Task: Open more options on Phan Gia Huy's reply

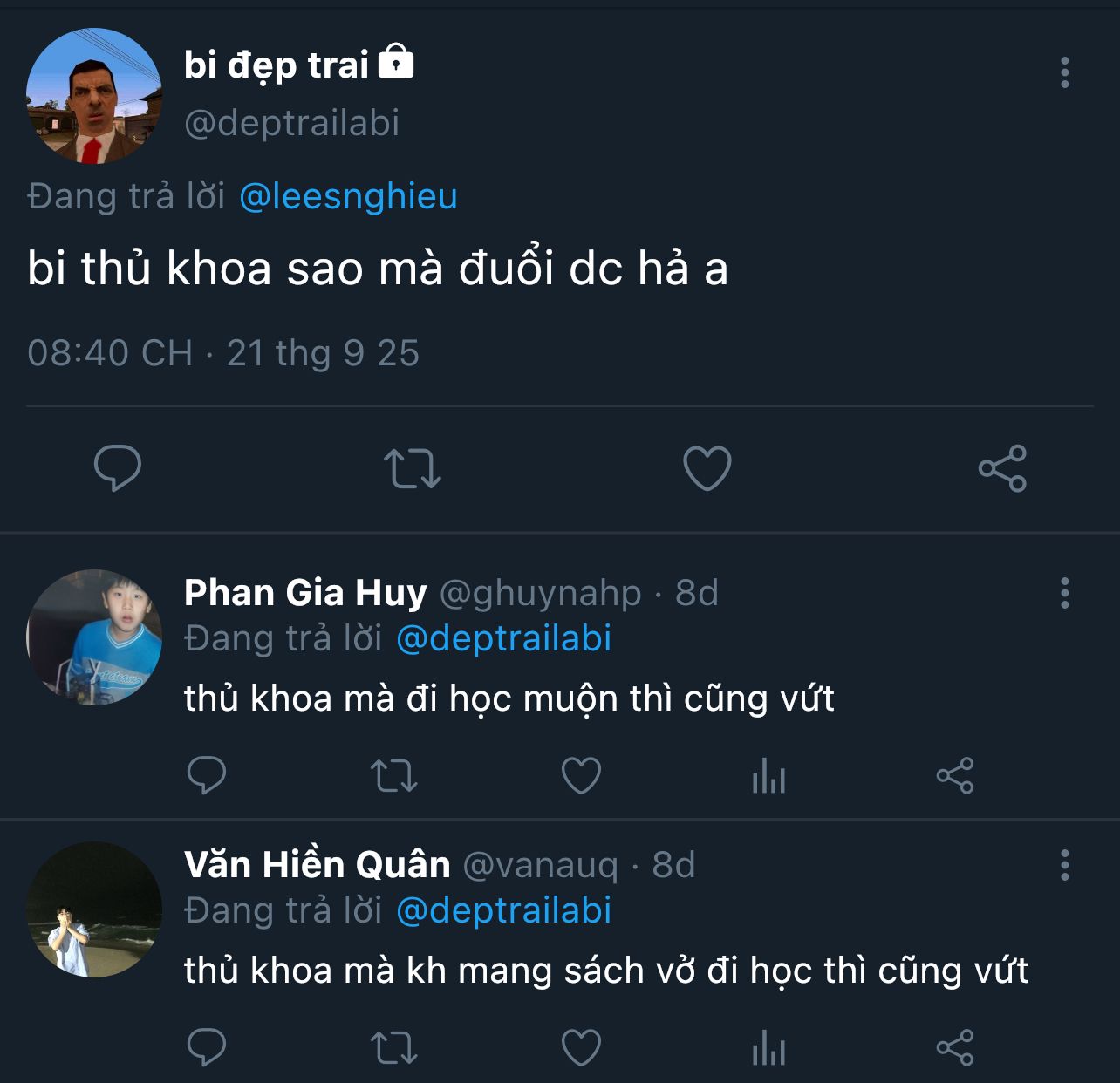Action: 1065,593
